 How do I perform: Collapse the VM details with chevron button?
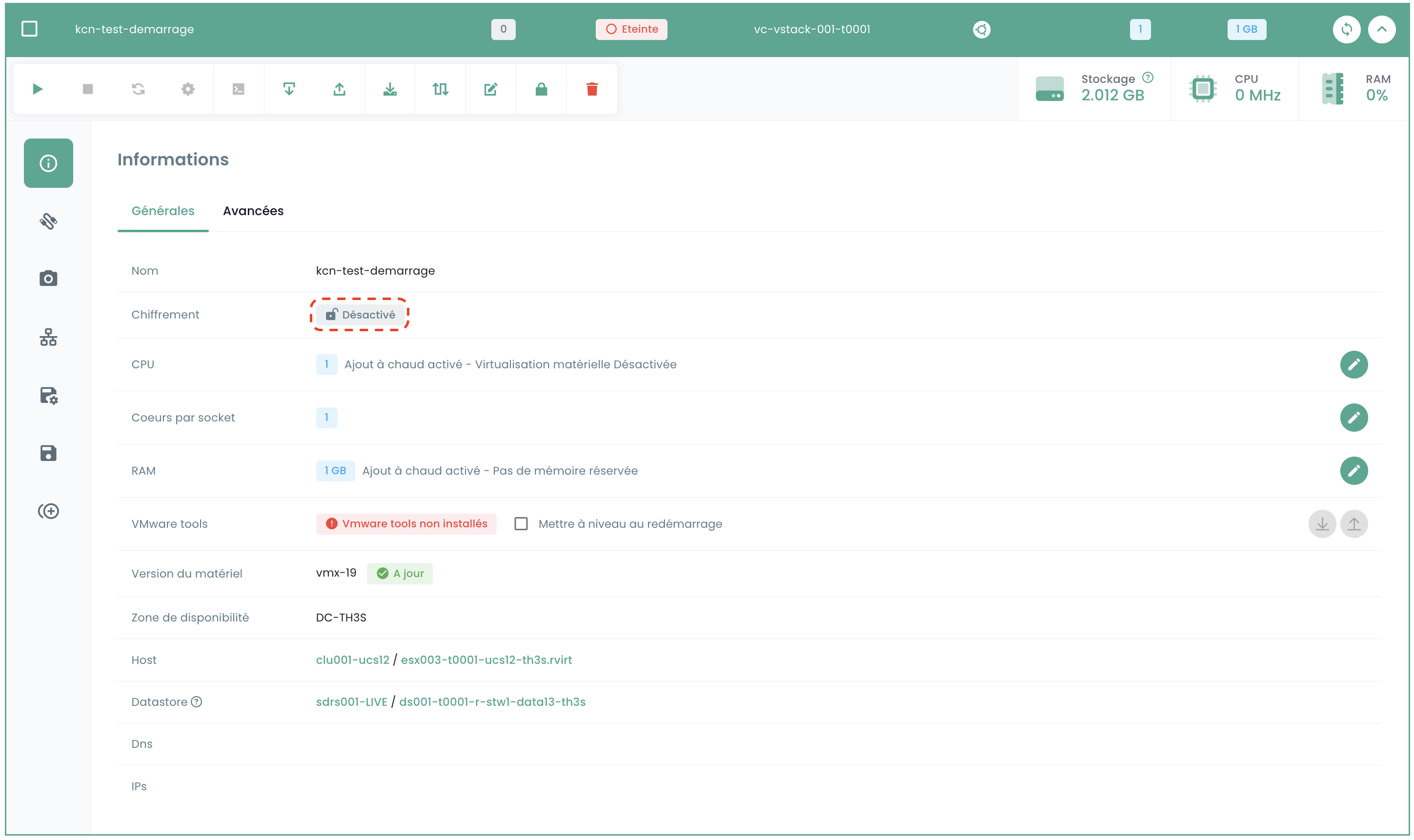(x=1381, y=29)
